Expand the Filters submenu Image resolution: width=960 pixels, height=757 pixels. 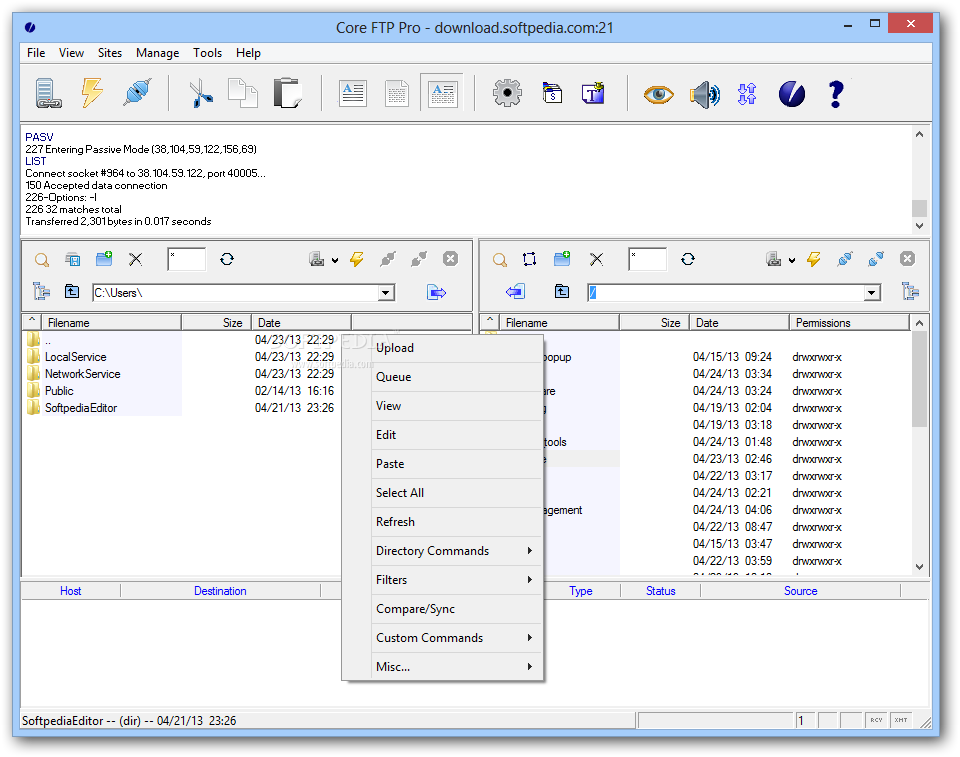(457, 579)
